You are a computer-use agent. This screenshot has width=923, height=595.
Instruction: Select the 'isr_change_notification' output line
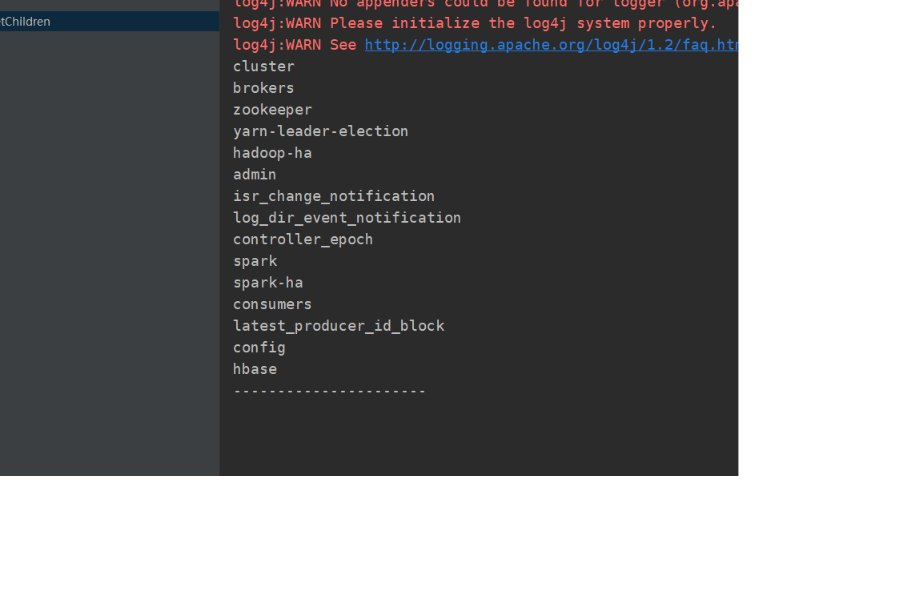tap(333, 196)
